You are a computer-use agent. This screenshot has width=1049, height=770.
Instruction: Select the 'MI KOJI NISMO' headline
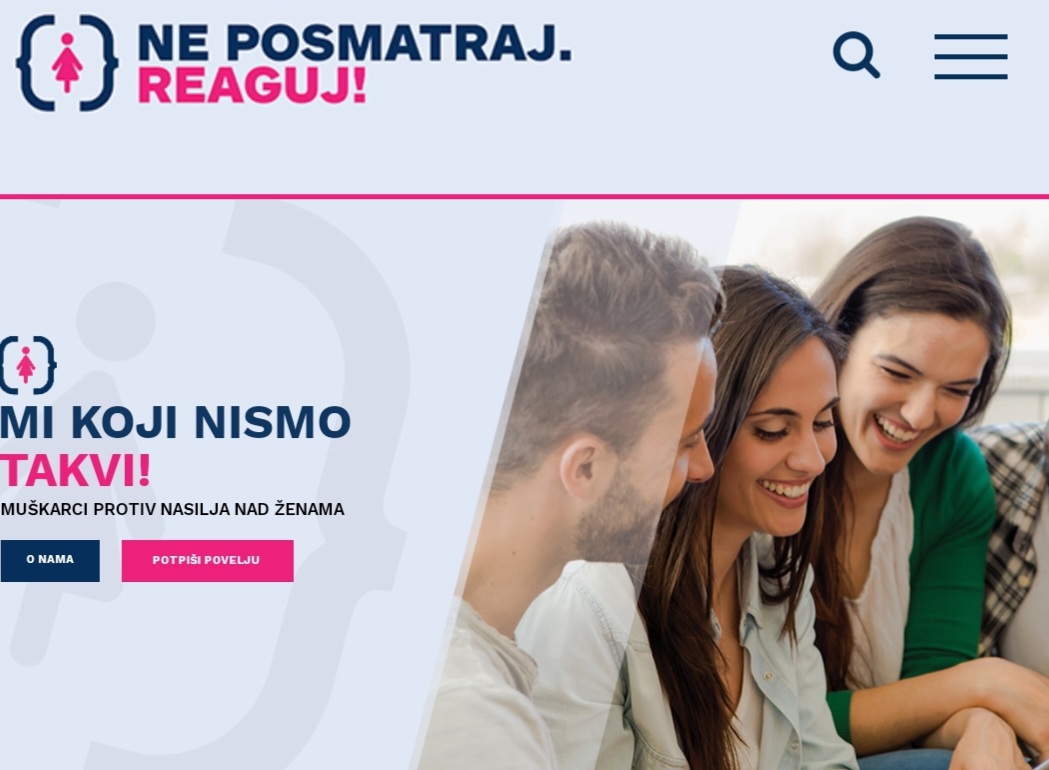[175, 423]
